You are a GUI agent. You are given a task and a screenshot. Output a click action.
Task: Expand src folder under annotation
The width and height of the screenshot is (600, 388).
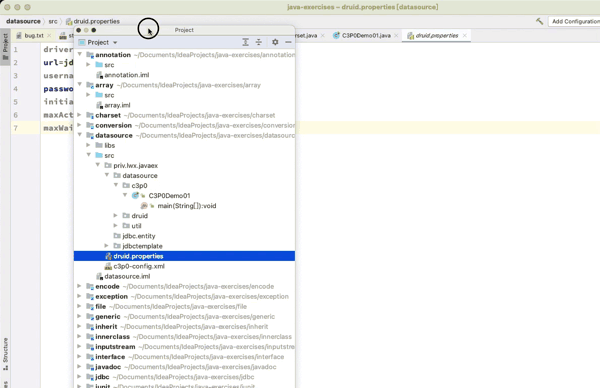[88, 65]
